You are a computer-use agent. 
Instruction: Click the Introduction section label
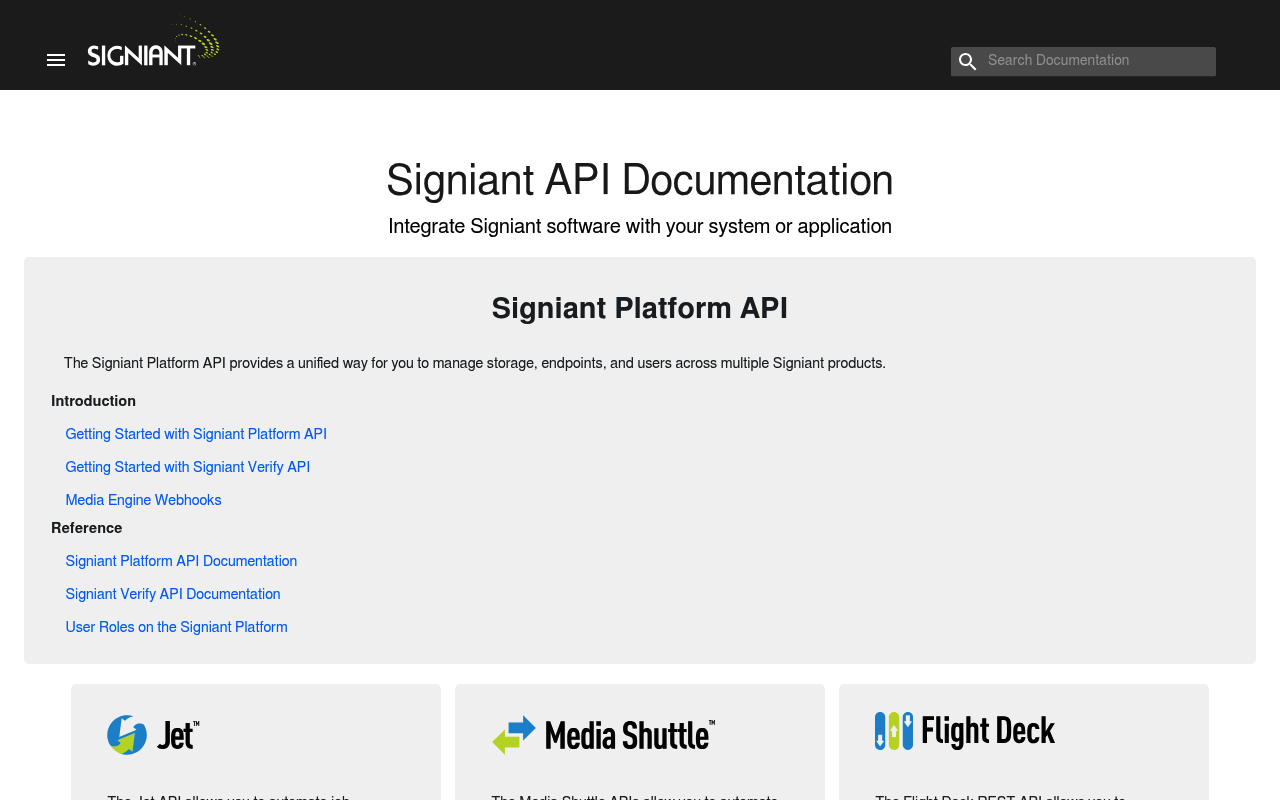pyautogui.click(x=93, y=402)
